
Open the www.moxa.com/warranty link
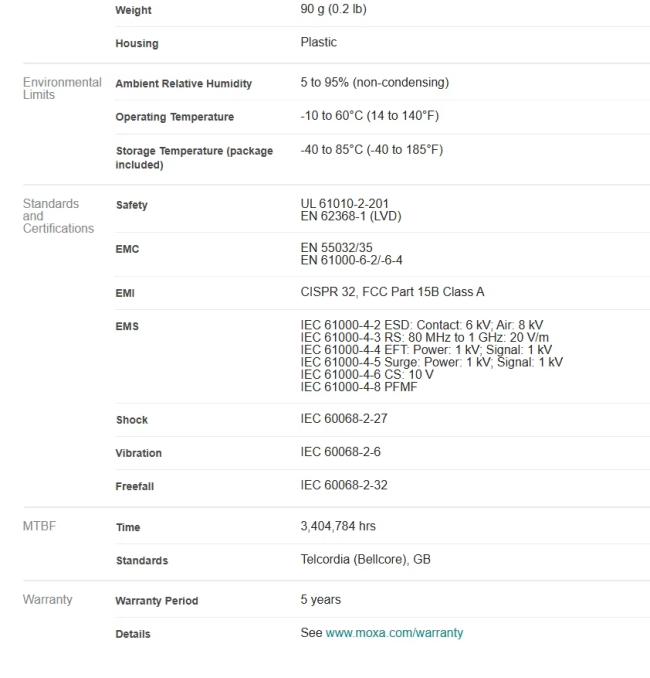[x=394, y=633]
